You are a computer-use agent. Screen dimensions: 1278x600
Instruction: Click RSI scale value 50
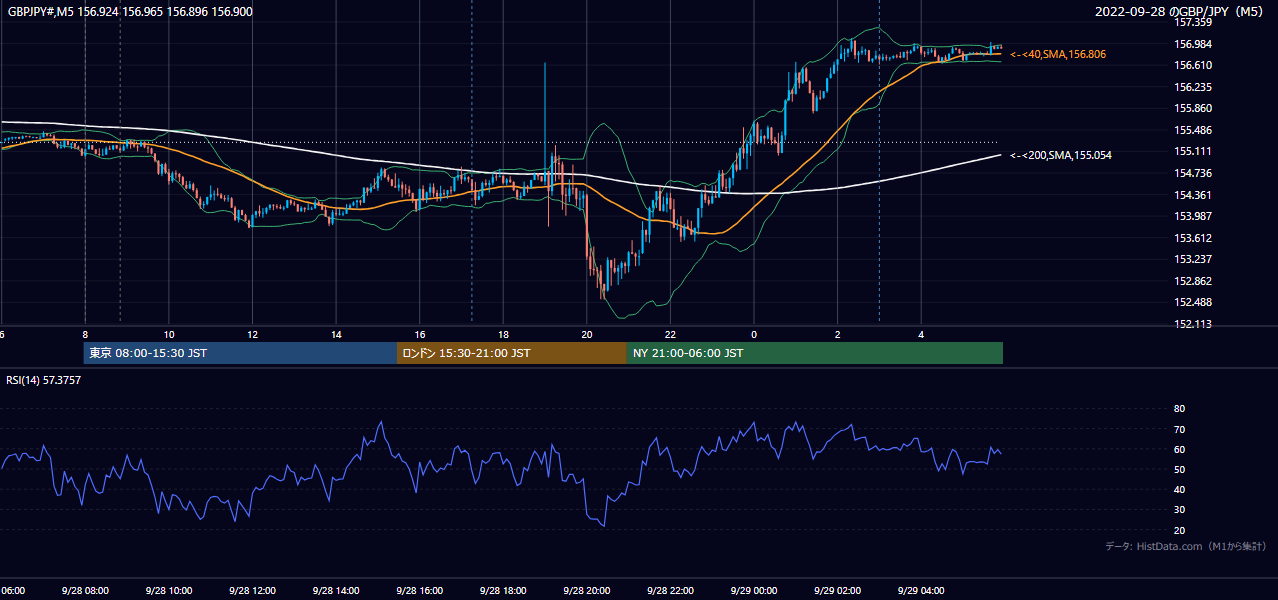pos(1179,469)
